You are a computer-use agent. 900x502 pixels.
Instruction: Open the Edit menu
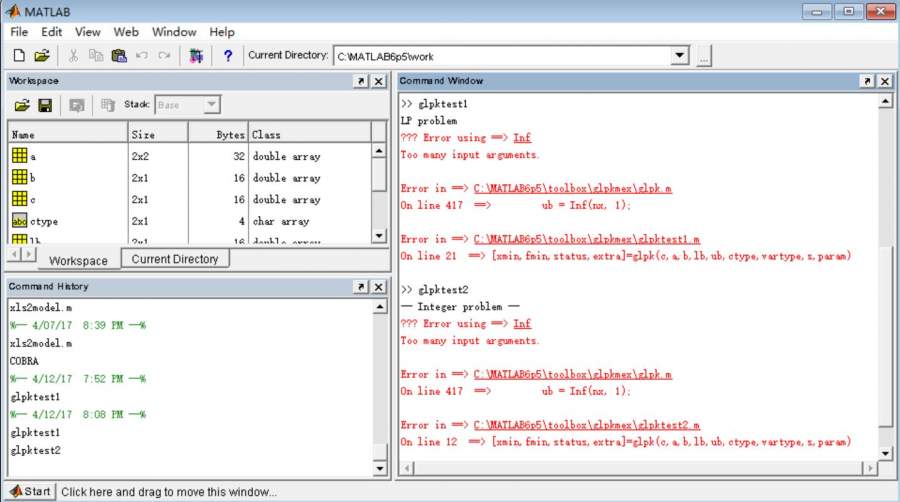52,32
